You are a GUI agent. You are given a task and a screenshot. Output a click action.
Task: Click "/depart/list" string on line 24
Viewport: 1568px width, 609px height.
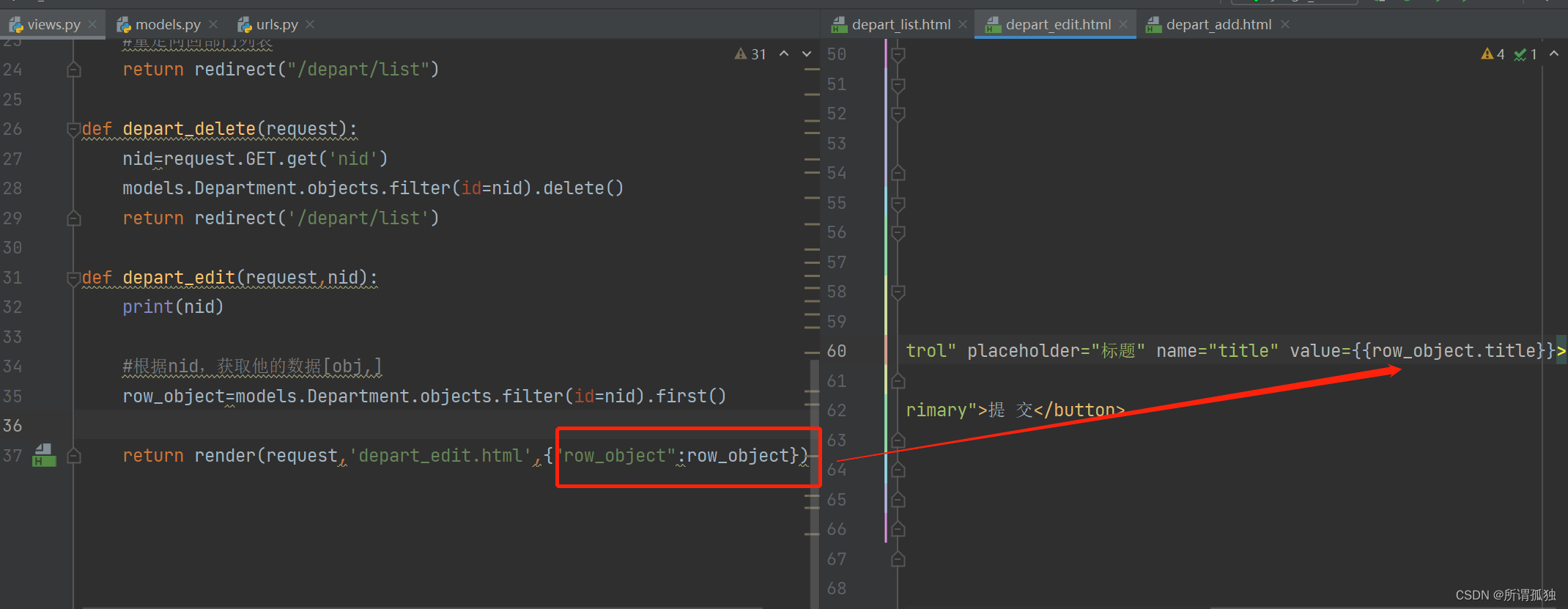(358, 70)
